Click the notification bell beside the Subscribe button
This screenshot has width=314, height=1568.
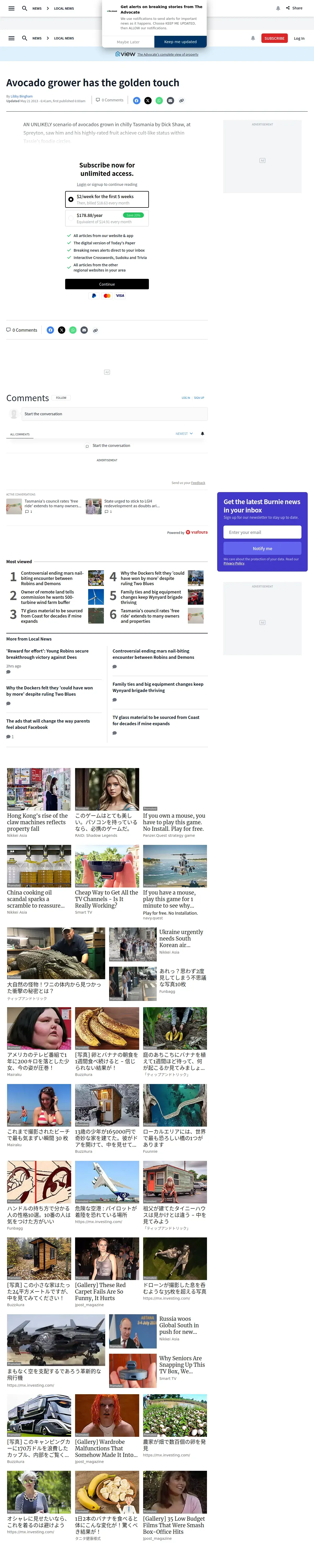[253, 38]
